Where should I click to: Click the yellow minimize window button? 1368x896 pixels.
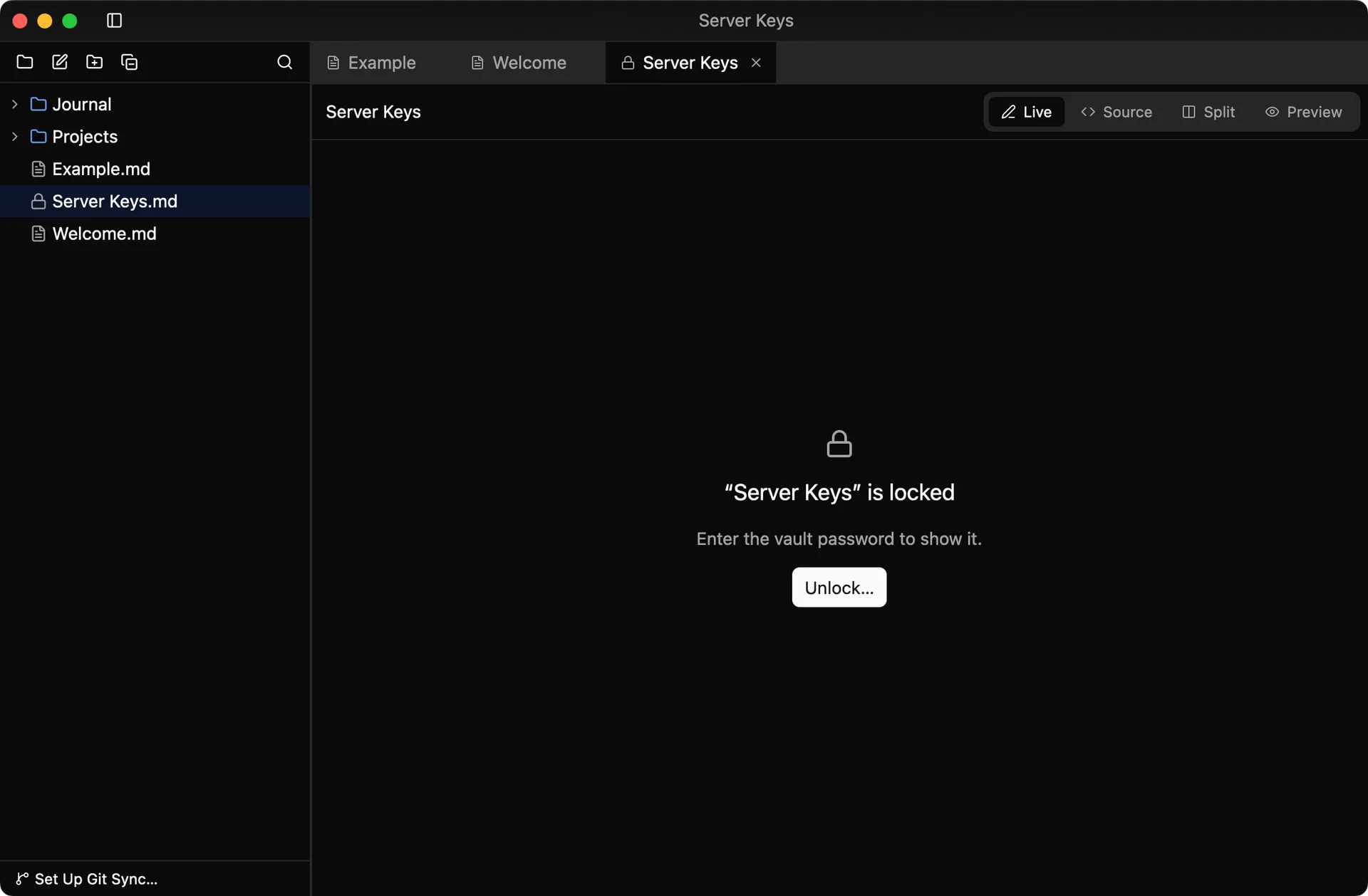[45, 21]
